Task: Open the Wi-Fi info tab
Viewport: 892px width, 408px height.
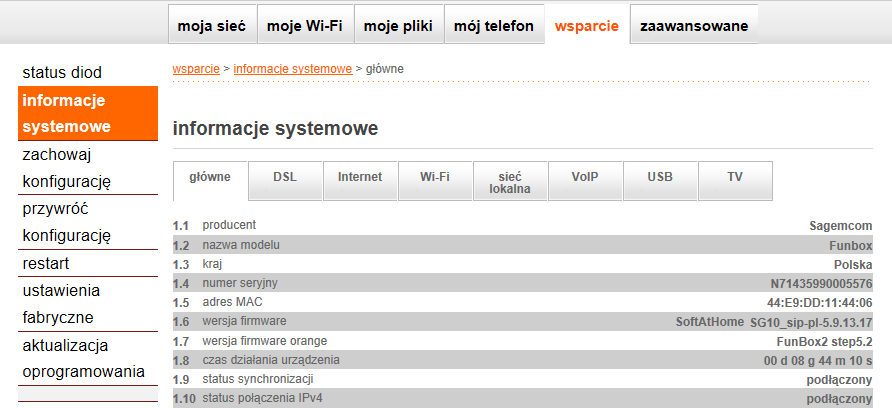Action: pyautogui.click(x=435, y=177)
